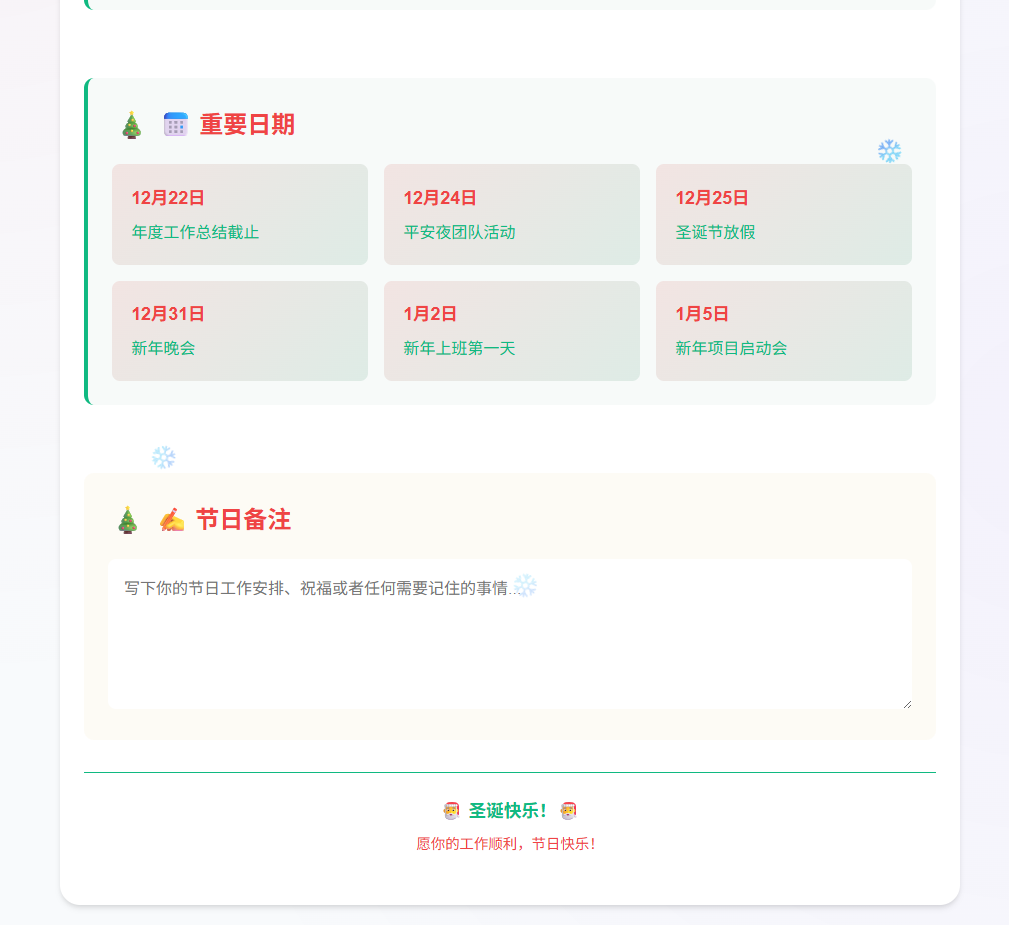The width and height of the screenshot is (1009, 925).
Task: Select the 1月2日 新年上班第一天 card
Action: pyautogui.click(x=511, y=331)
